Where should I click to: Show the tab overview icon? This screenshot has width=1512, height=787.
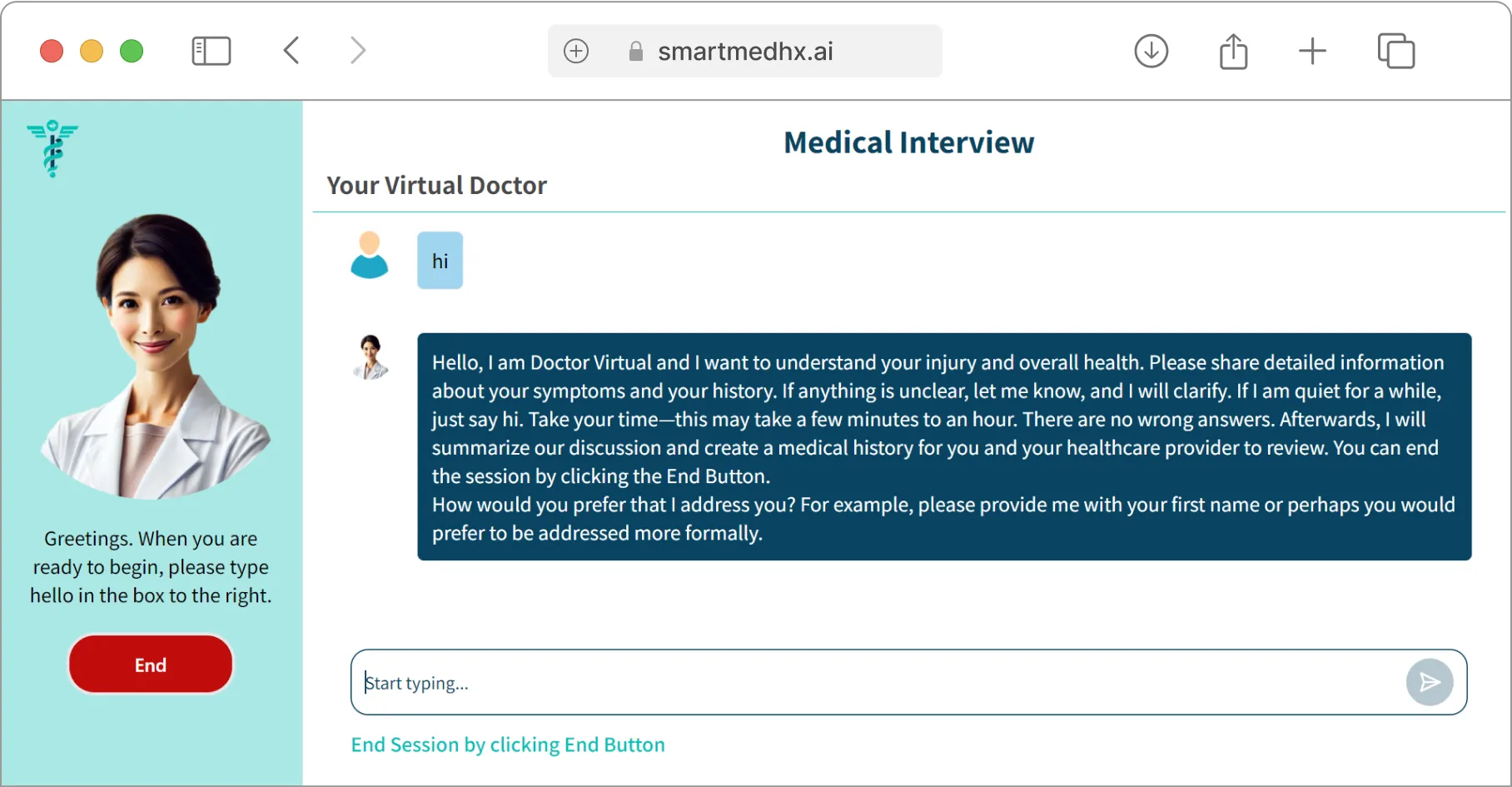(1396, 51)
